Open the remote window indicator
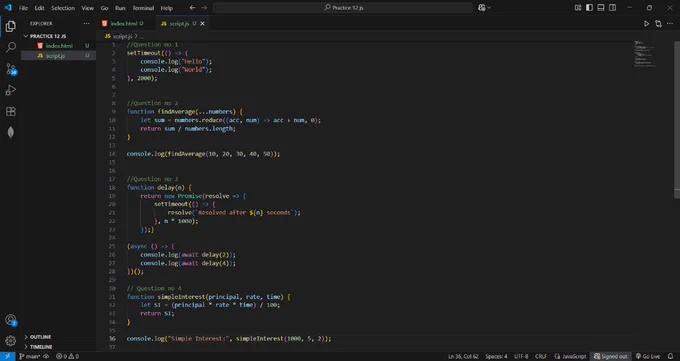Image resolution: width=680 pixels, height=361 pixels. (7, 356)
